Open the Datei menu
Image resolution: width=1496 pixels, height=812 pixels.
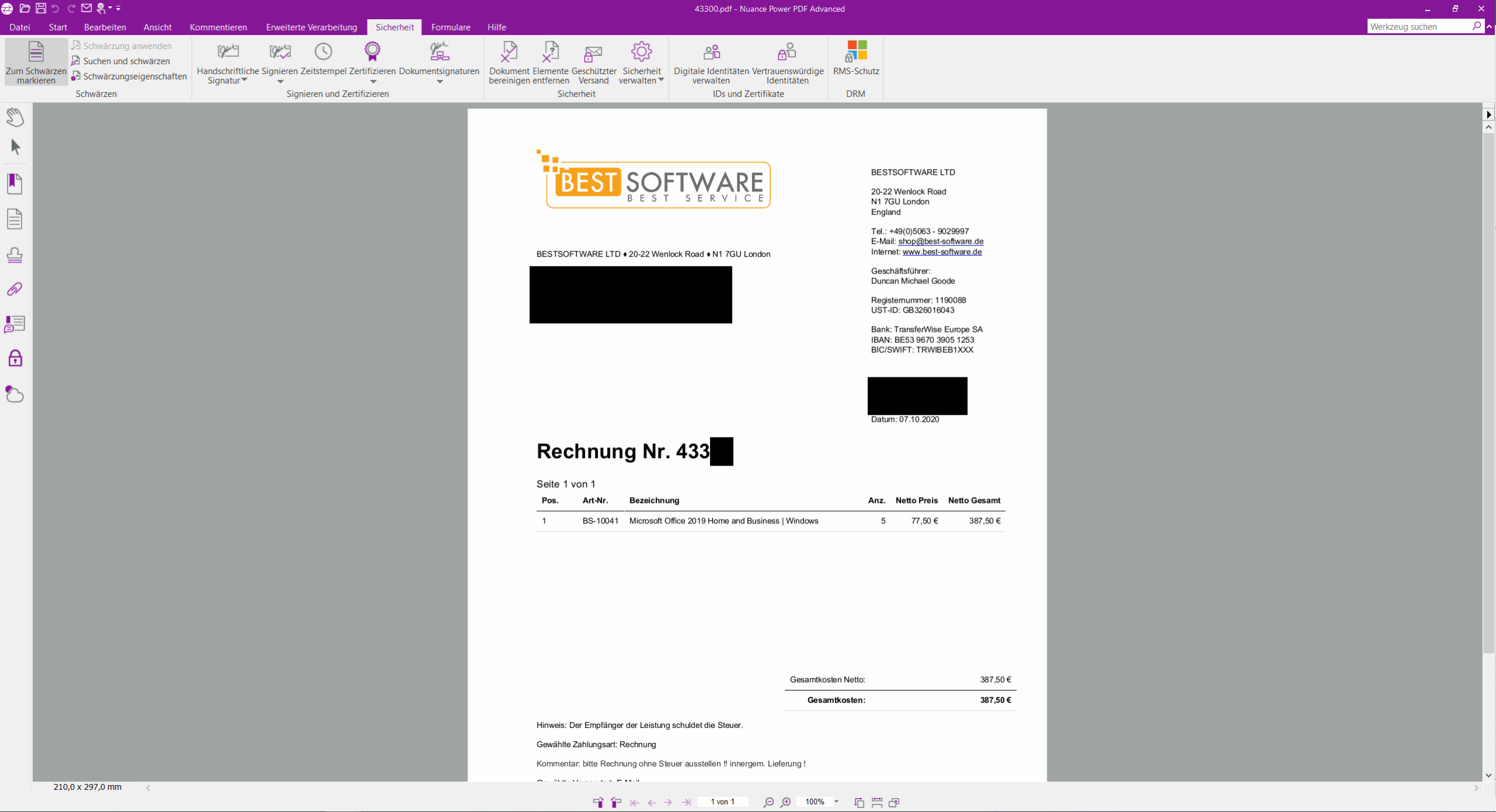pyautogui.click(x=20, y=27)
